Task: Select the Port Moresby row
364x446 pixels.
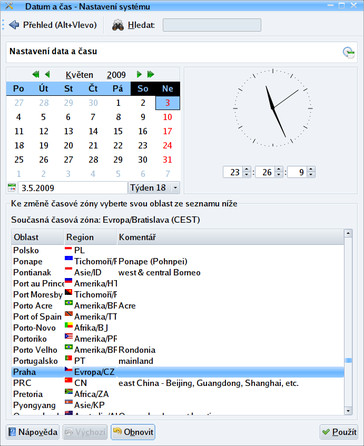Action: click(x=178, y=294)
